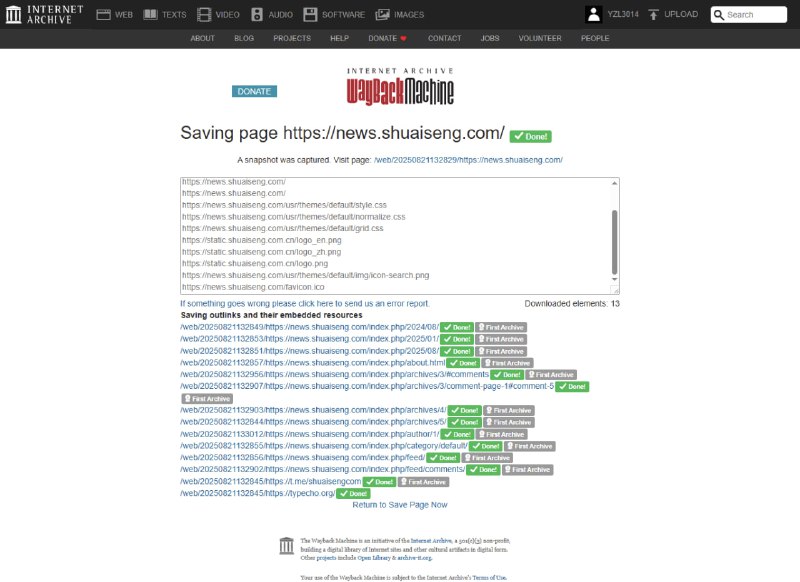Open the Web section icon

click(x=104, y=15)
